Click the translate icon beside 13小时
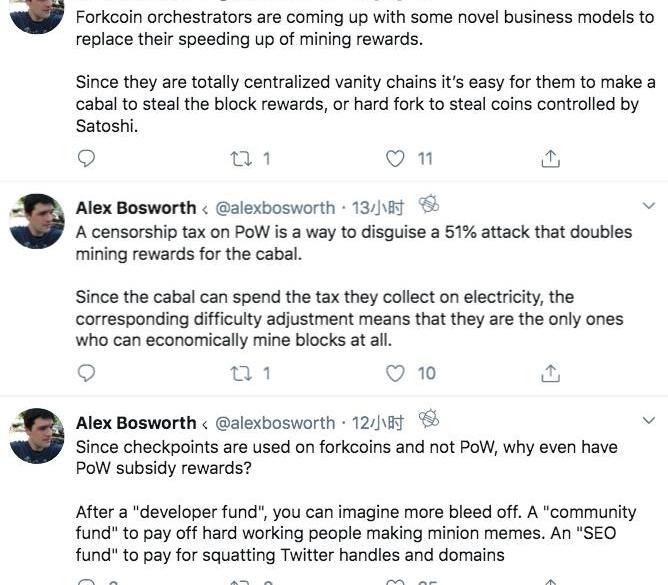The image size is (668, 585). pyautogui.click(x=429, y=206)
